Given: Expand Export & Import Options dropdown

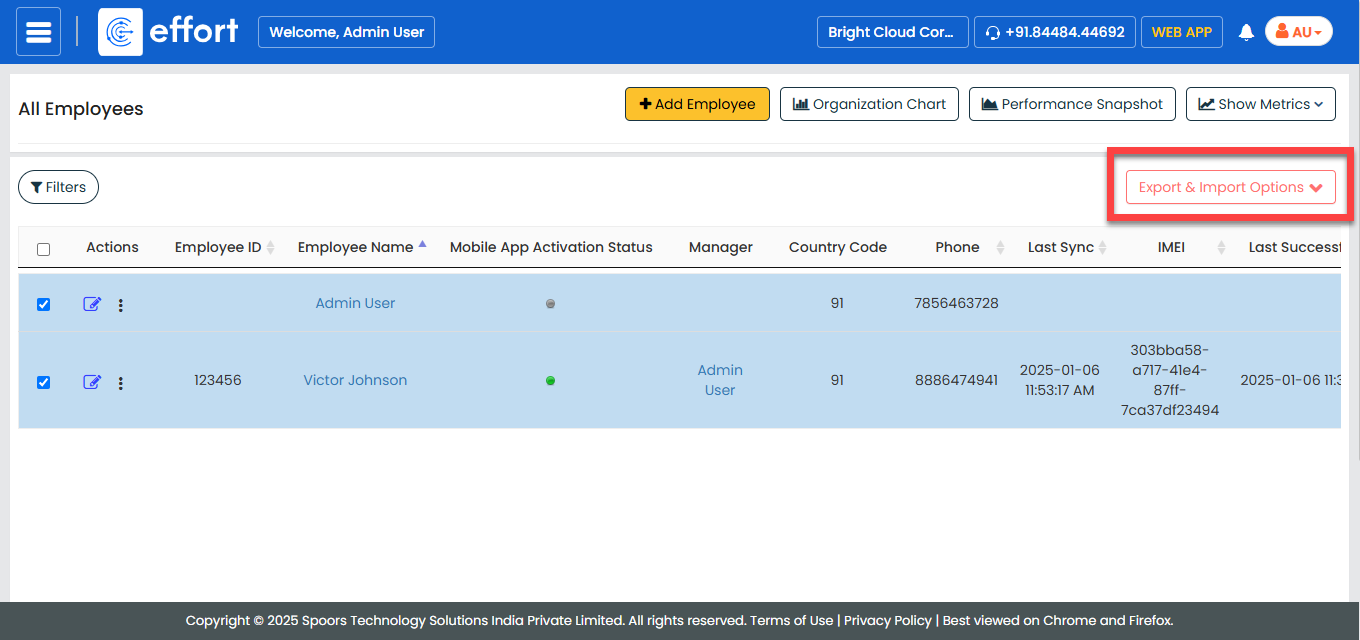Looking at the screenshot, I should [x=1230, y=187].
